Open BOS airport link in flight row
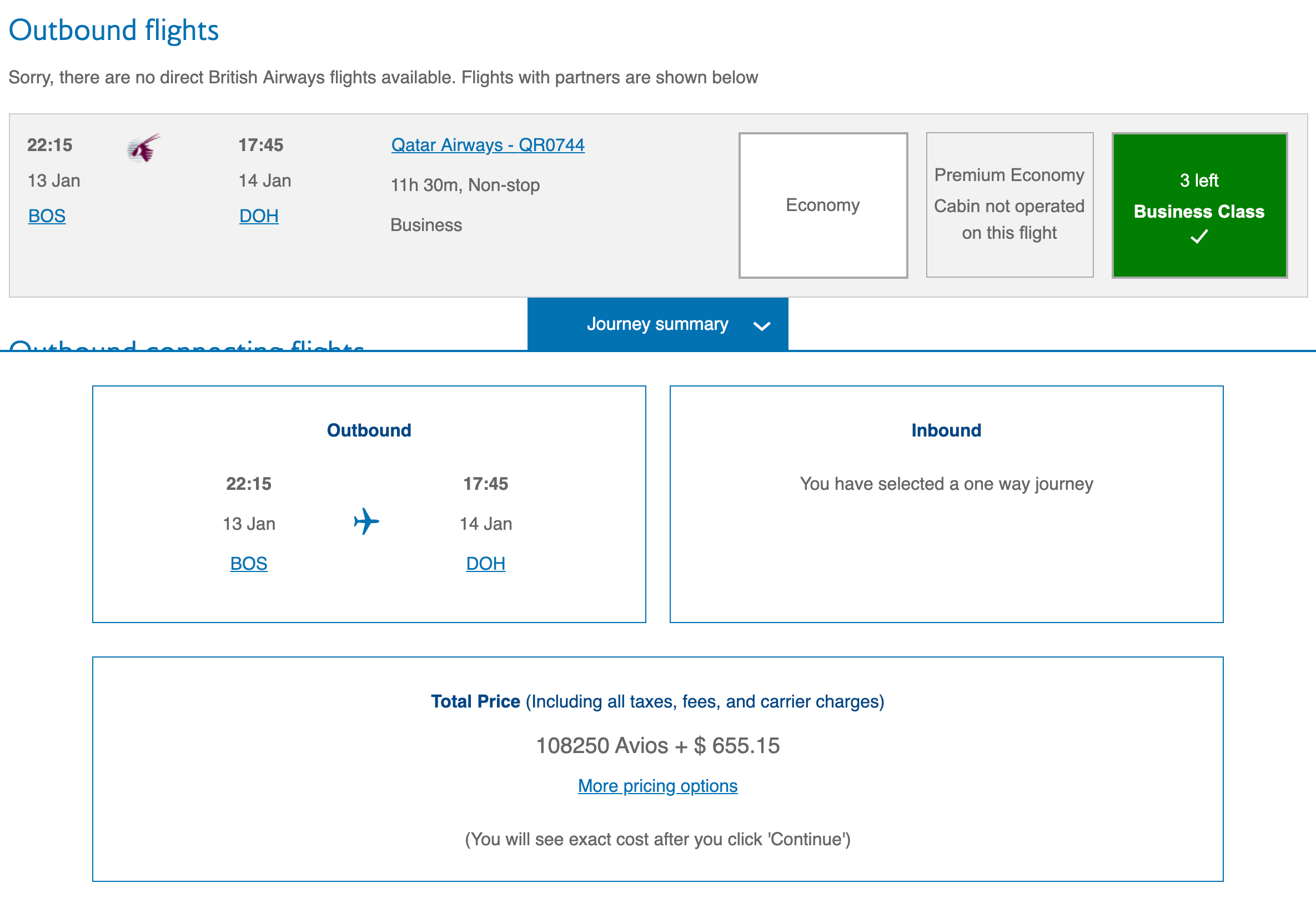Viewport: 1316px width, 903px height. tap(47, 216)
